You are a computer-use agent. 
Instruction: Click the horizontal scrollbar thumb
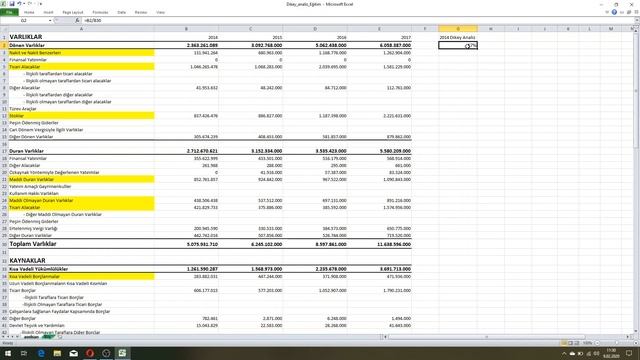point(486,337)
